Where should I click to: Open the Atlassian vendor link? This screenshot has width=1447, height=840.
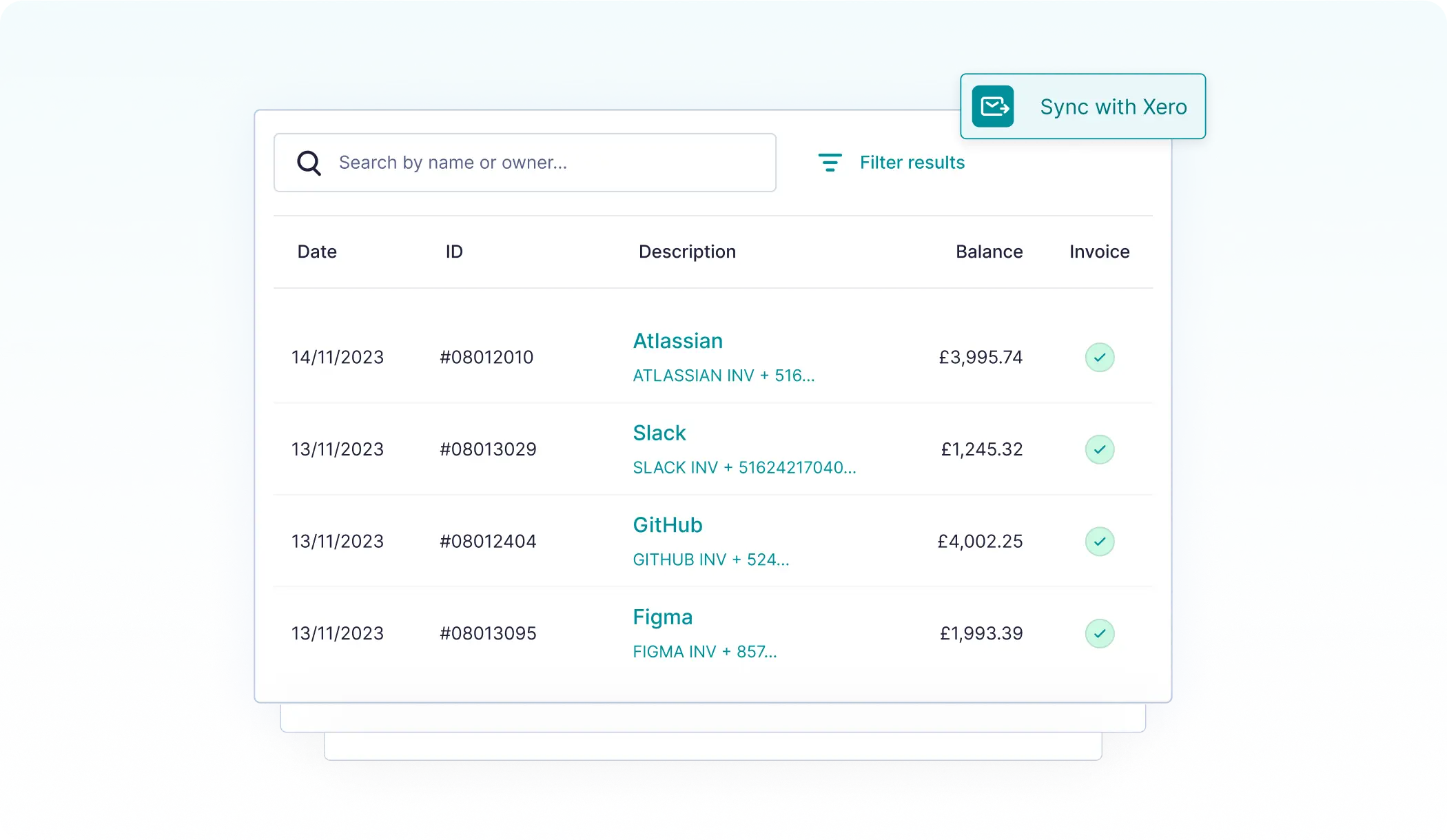pos(678,340)
